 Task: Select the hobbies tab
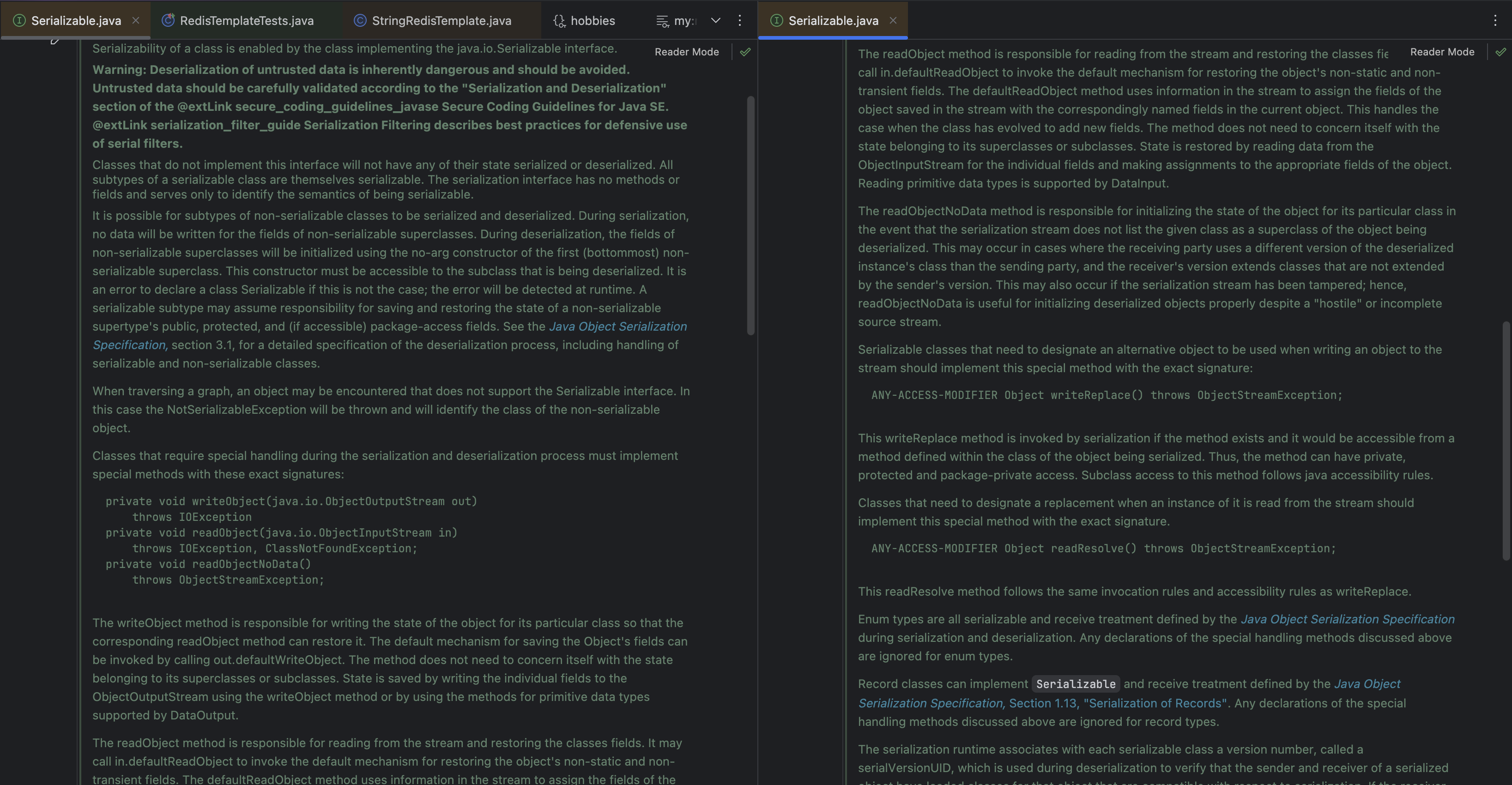click(592, 20)
